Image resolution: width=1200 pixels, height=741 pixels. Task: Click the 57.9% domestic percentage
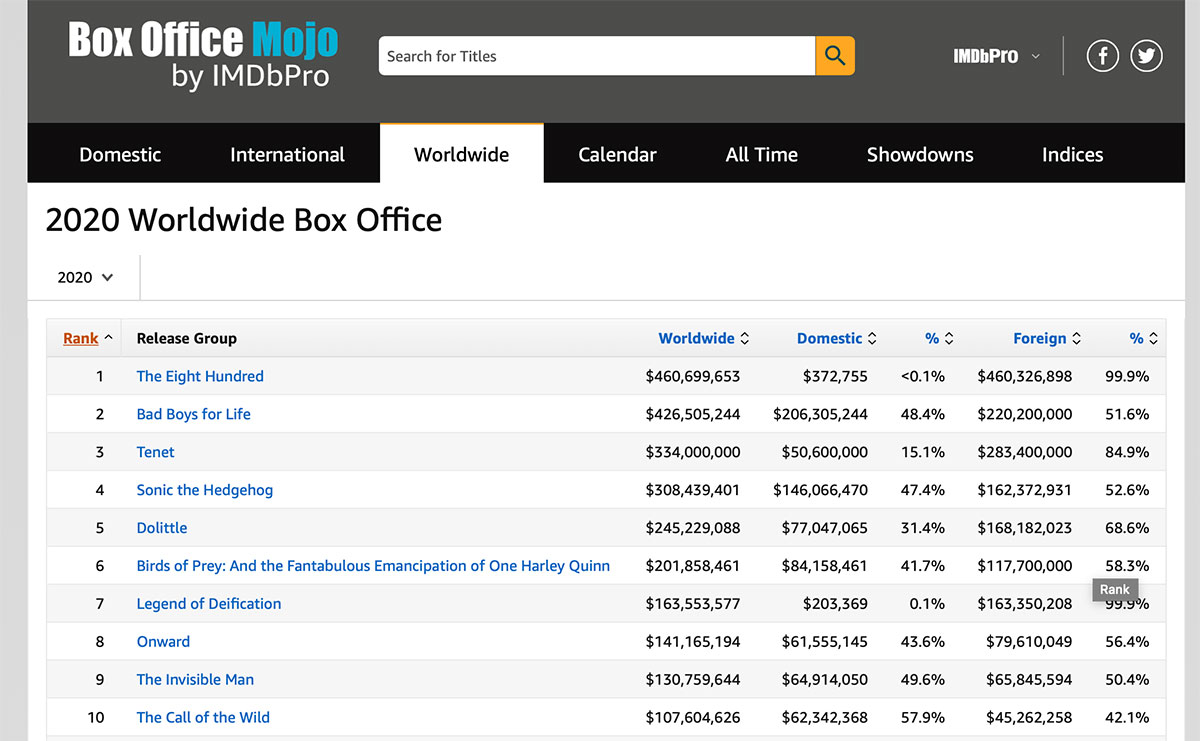[x=923, y=718]
